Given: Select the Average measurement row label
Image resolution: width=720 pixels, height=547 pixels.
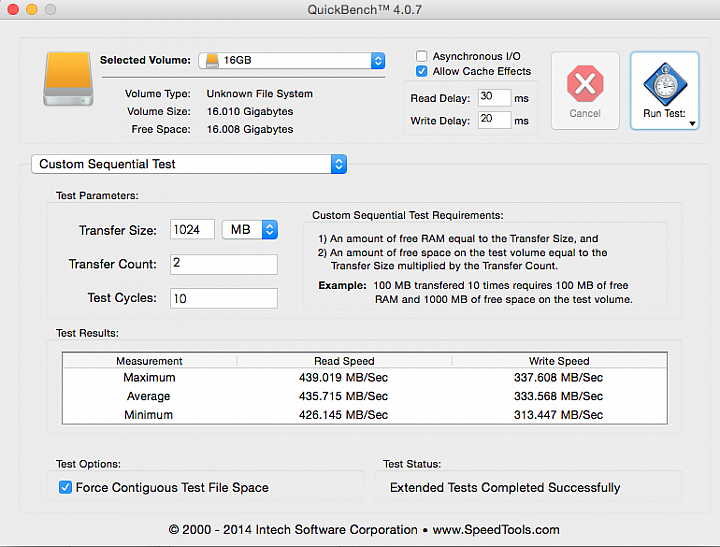Looking at the screenshot, I should 149,396.
